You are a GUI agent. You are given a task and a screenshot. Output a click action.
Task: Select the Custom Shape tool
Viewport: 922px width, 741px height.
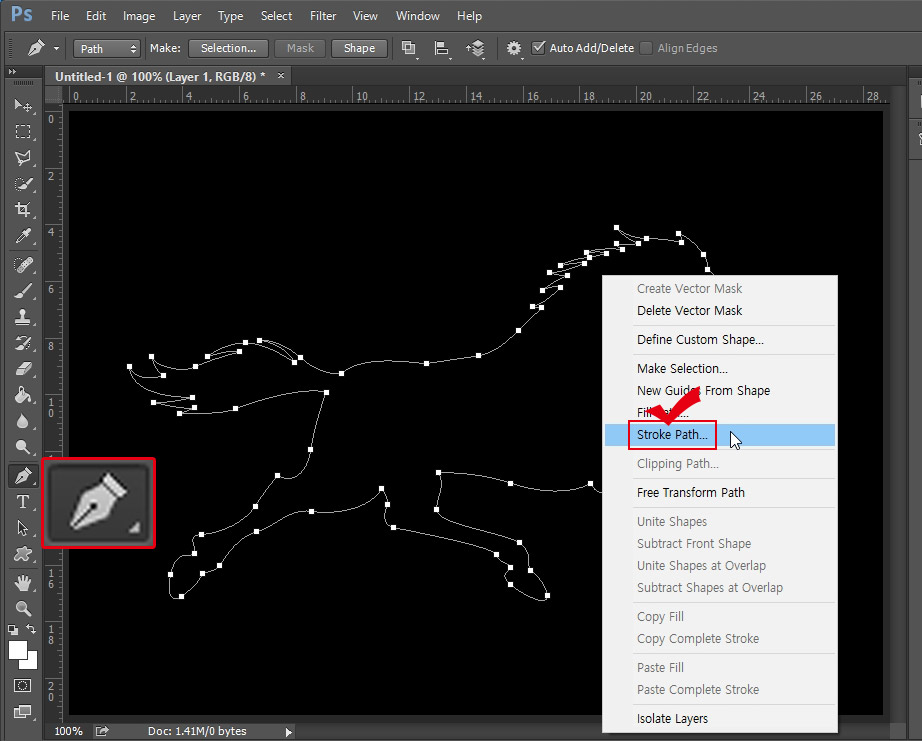point(23,554)
